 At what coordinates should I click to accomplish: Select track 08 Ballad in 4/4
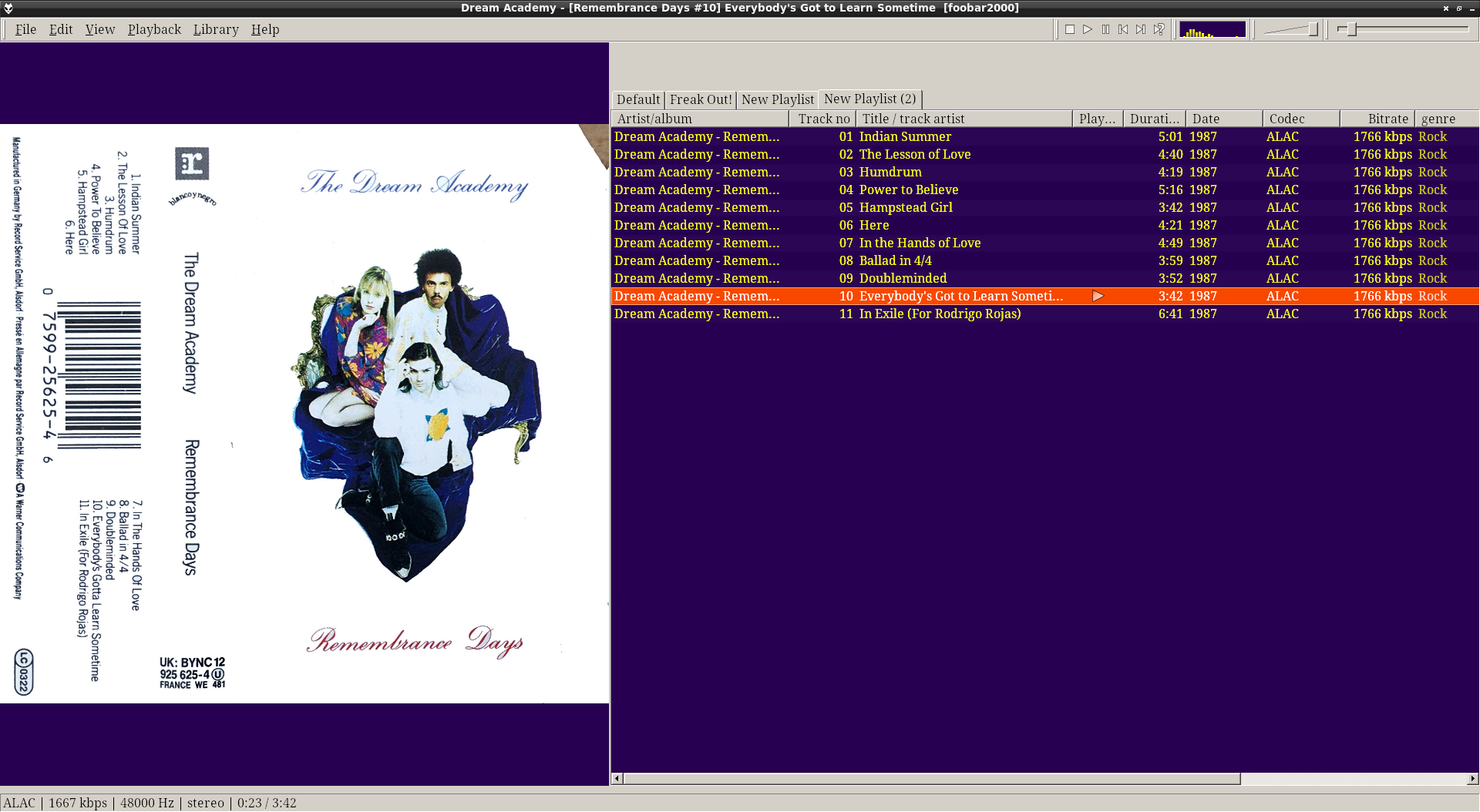(x=1045, y=260)
